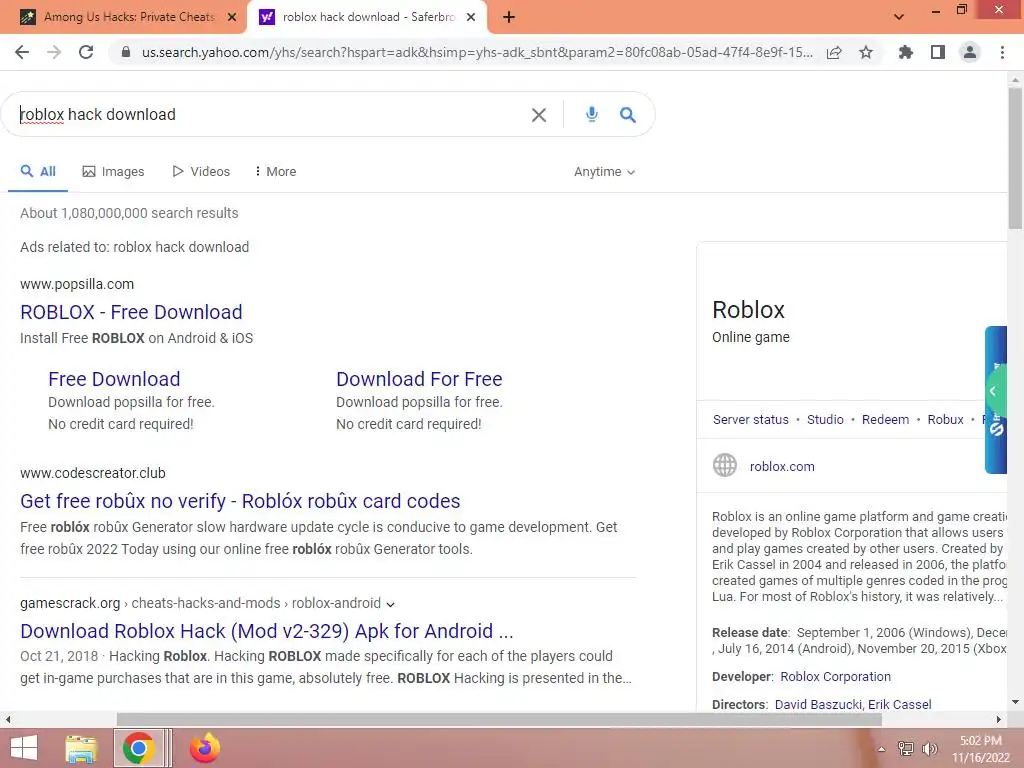The image size is (1024, 768).
Task: Click the horizontal scrollbar thumb
Action: (x=499, y=720)
